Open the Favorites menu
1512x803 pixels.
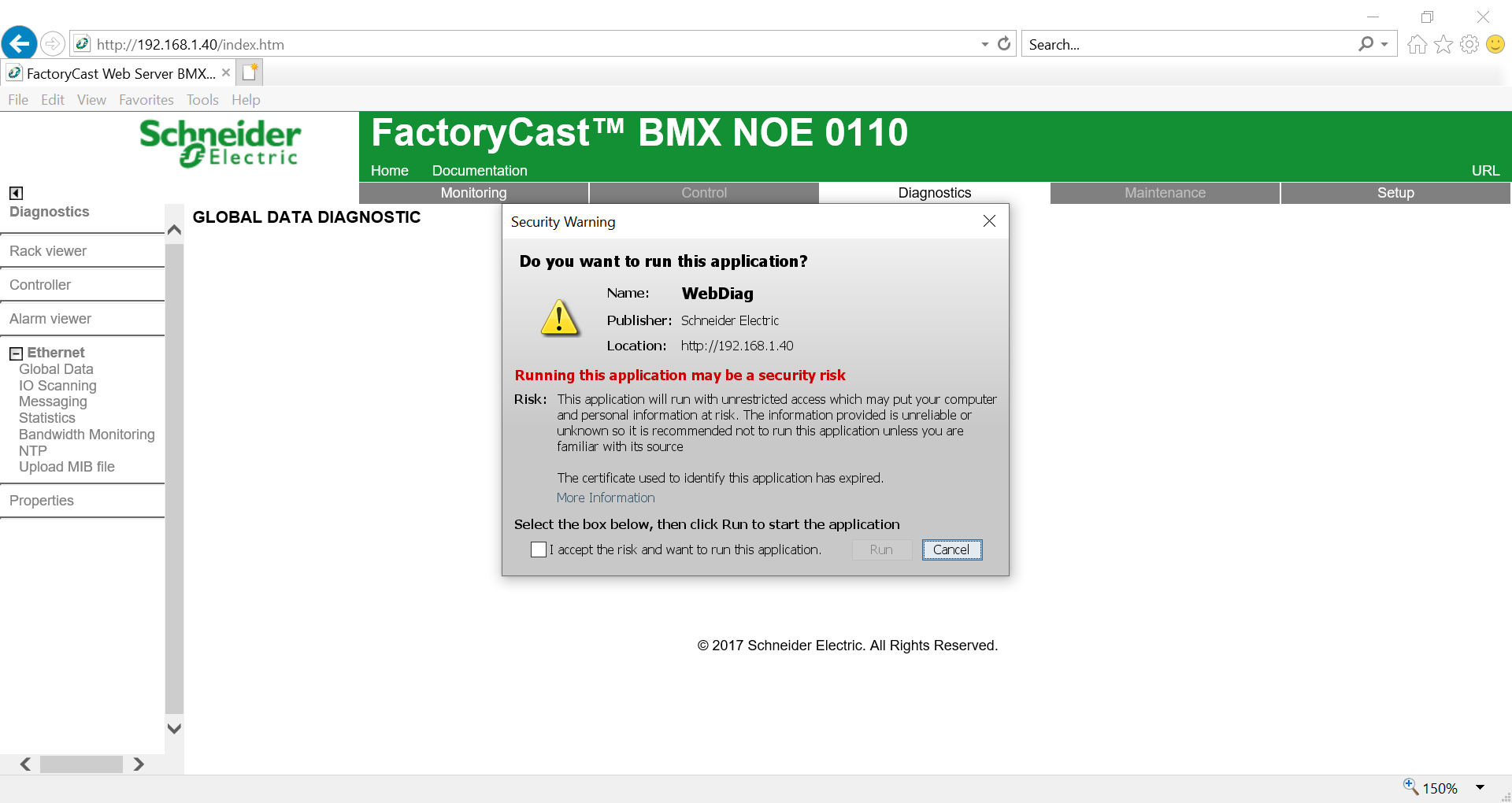146,100
